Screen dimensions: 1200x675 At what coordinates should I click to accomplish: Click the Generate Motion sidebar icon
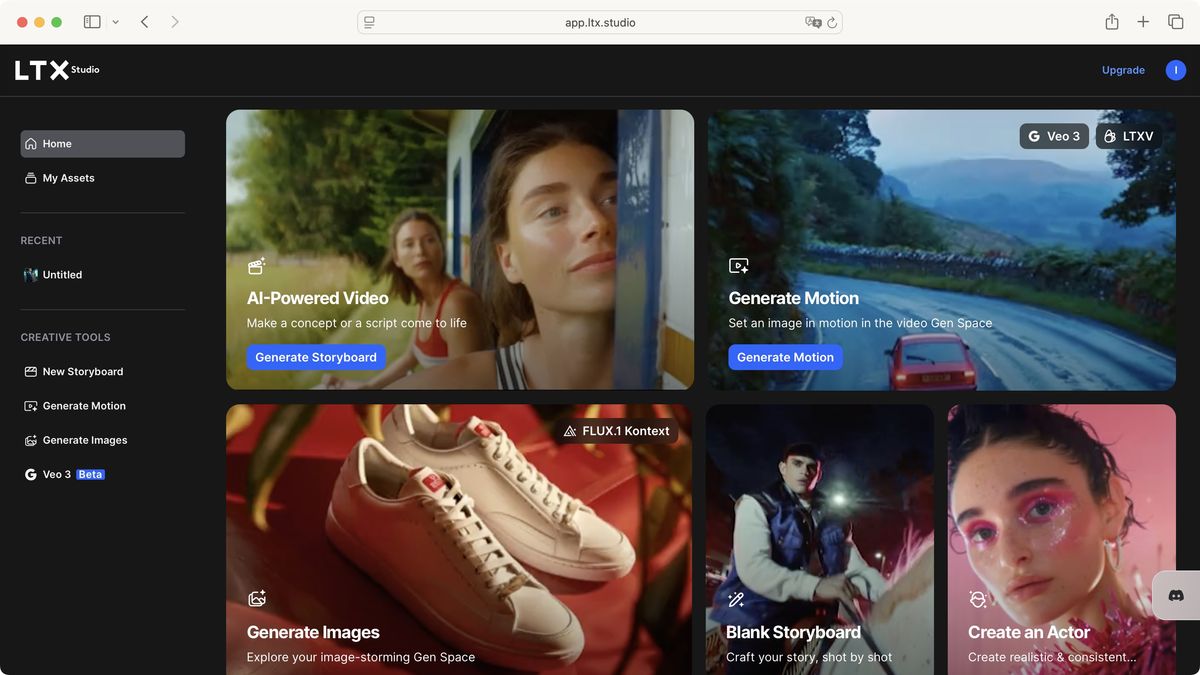(x=31, y=406)
